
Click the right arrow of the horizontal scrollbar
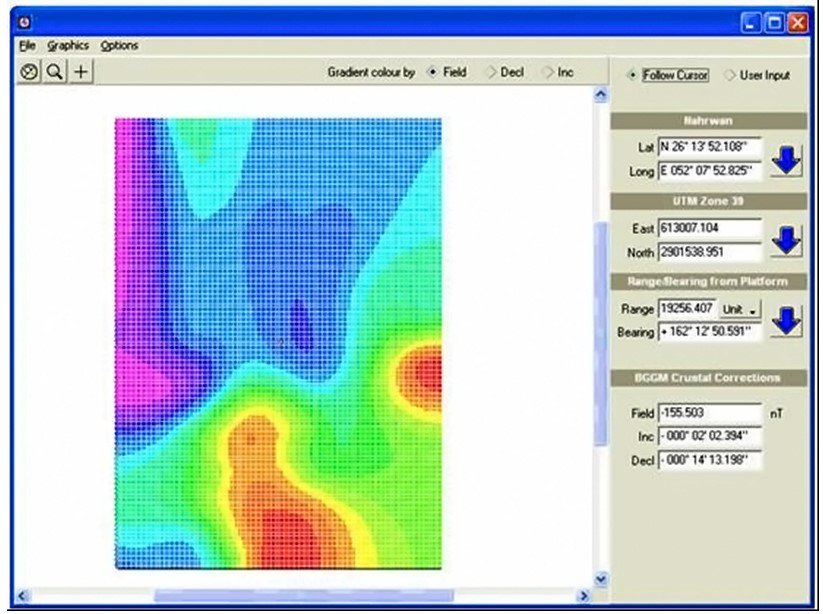[585, 595]
